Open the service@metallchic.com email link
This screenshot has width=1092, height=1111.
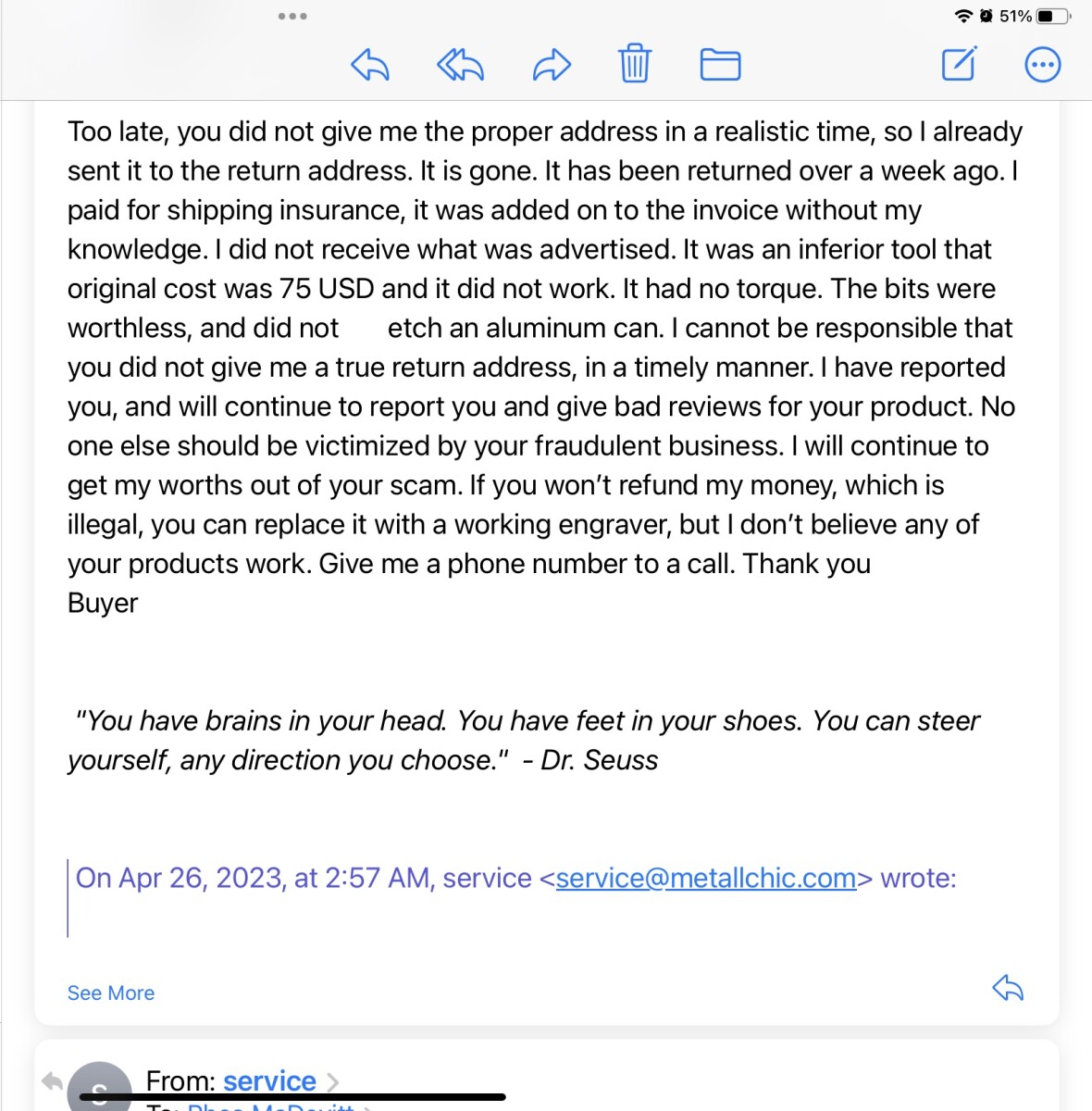(705, 878)
